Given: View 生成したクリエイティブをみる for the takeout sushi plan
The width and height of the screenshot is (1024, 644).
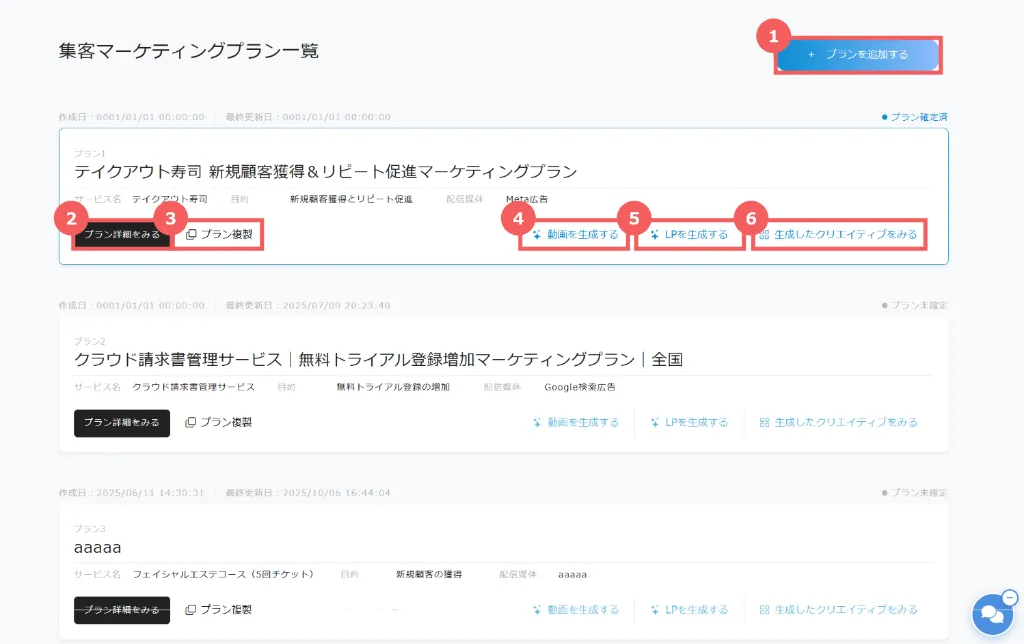Looking at the screenshot, I should [x=838, y=235].
